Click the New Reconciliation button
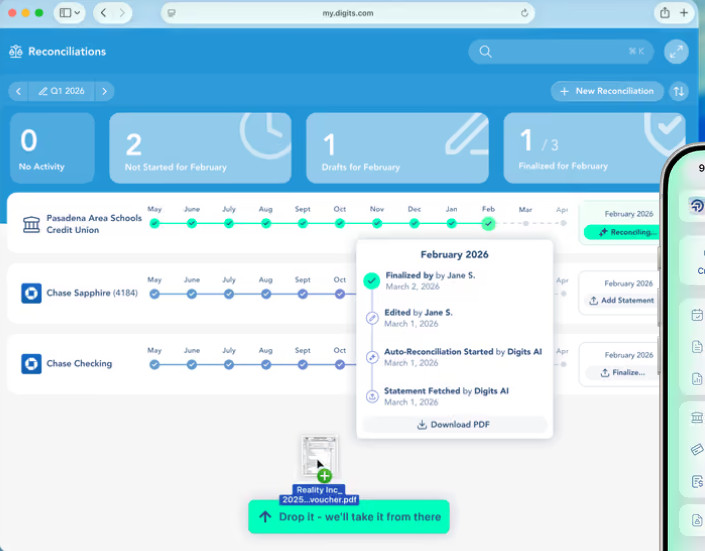This screenshot has width=705, height=551. point(607,91)
